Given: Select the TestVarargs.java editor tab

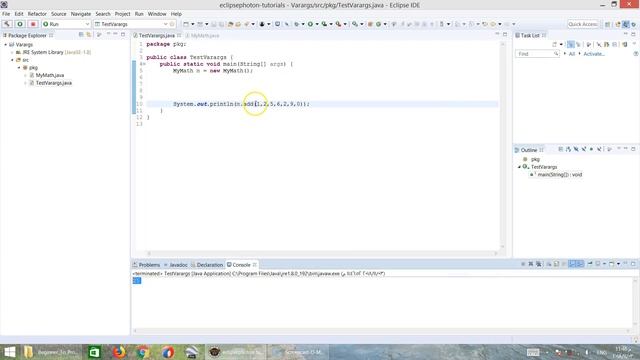Looking at the screenshot, I should [x=156, y=36].
